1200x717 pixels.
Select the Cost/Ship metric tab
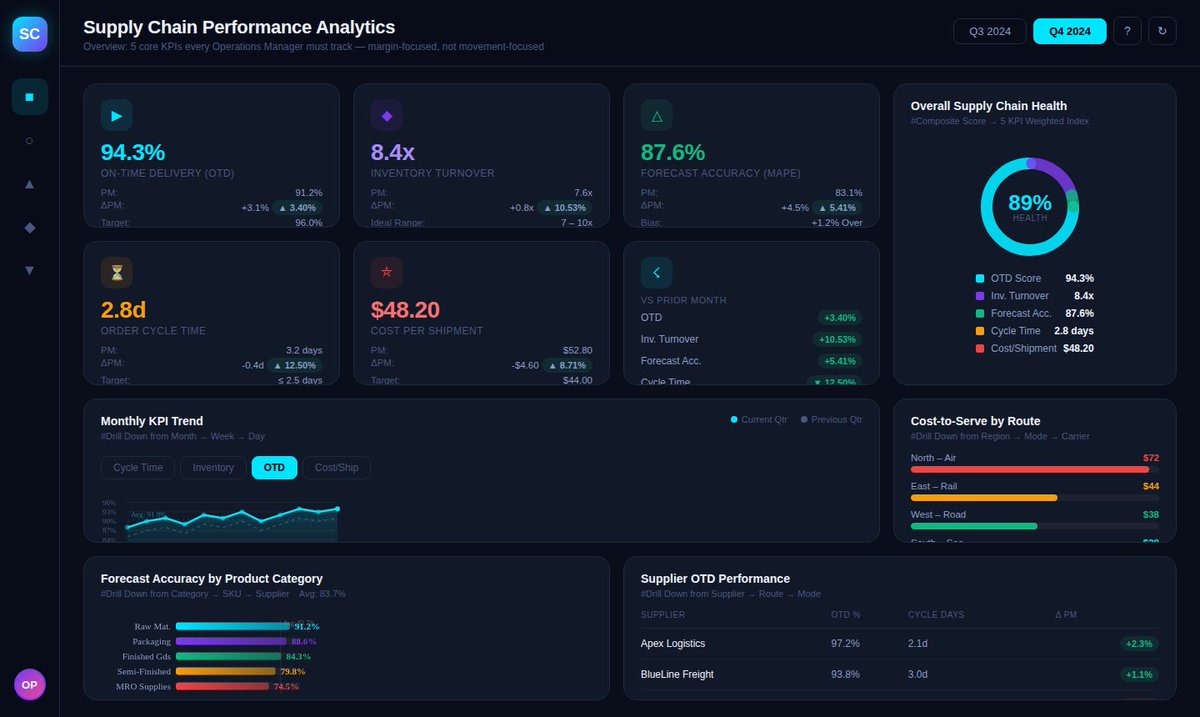tap(336, 467)
